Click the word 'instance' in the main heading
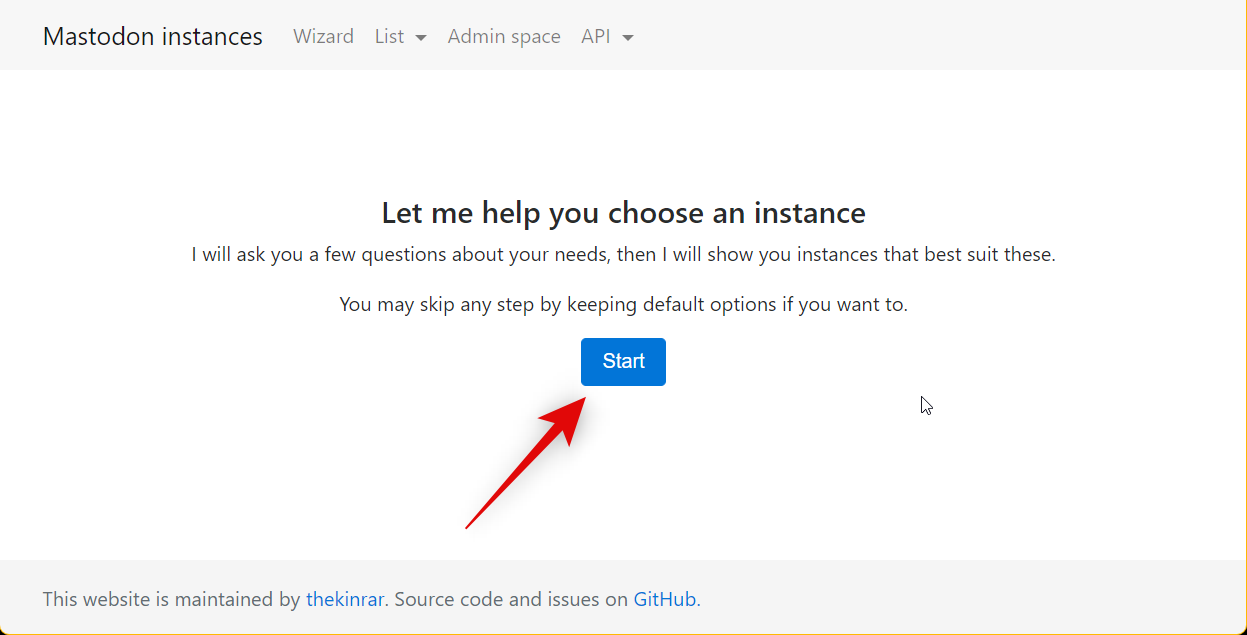1247x635 pixels. [809, 213]
